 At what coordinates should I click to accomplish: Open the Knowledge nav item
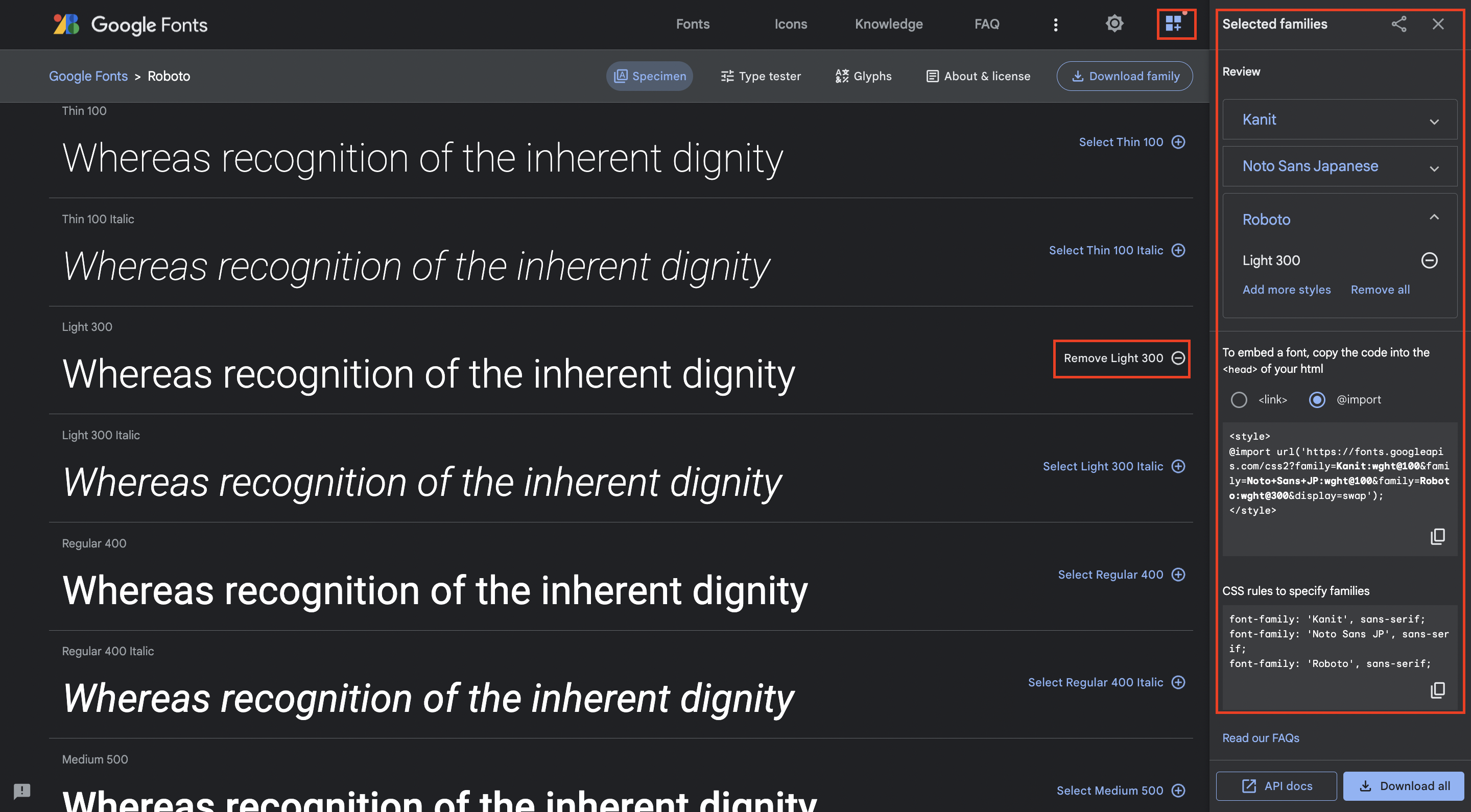pyautogui.click(x=889, y=24)
